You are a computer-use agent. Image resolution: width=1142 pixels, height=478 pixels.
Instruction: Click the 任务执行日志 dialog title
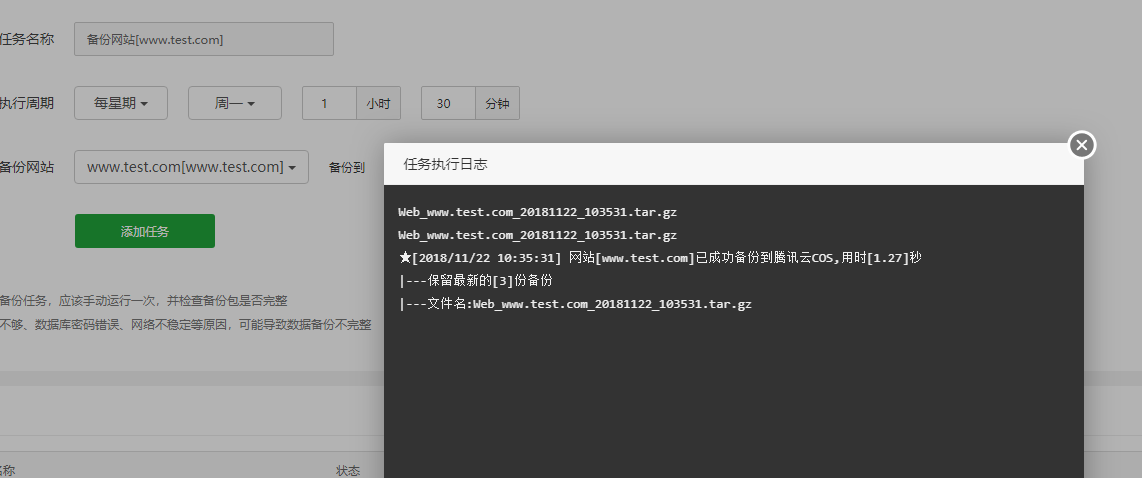click(445, 165)
